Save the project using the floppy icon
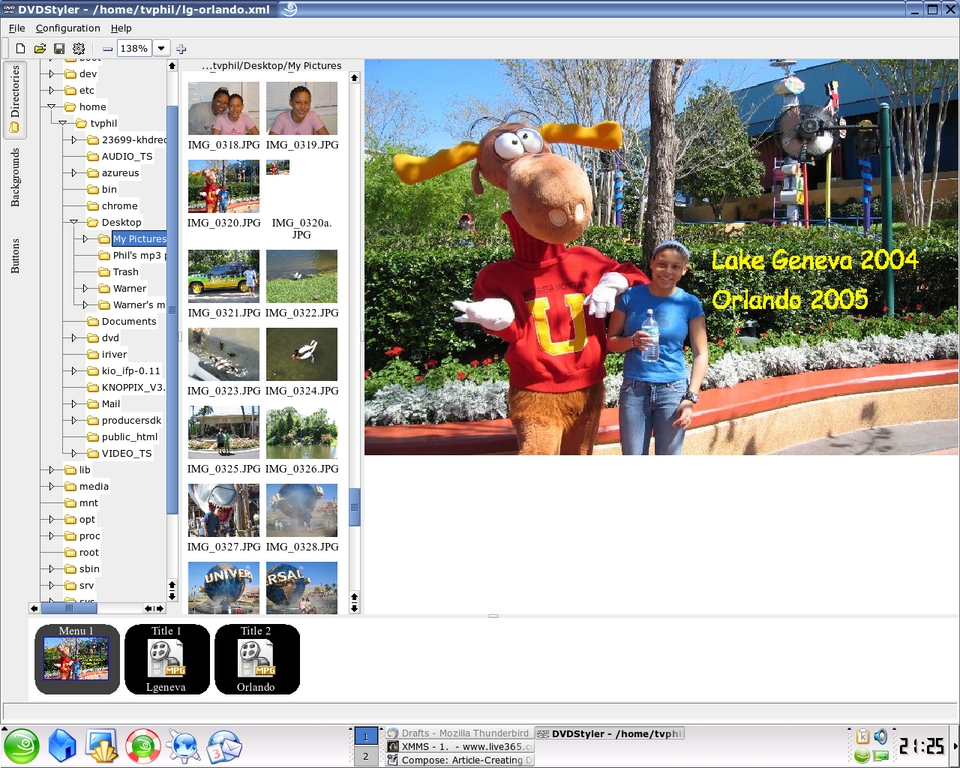This screenshot has height=768, width=960. tap(59, 48)
